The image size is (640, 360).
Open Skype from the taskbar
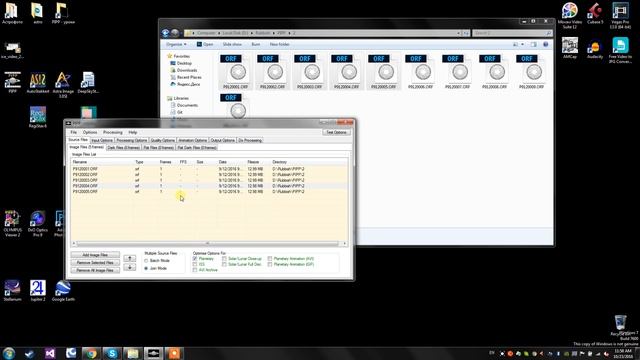[x=112, y=353]
